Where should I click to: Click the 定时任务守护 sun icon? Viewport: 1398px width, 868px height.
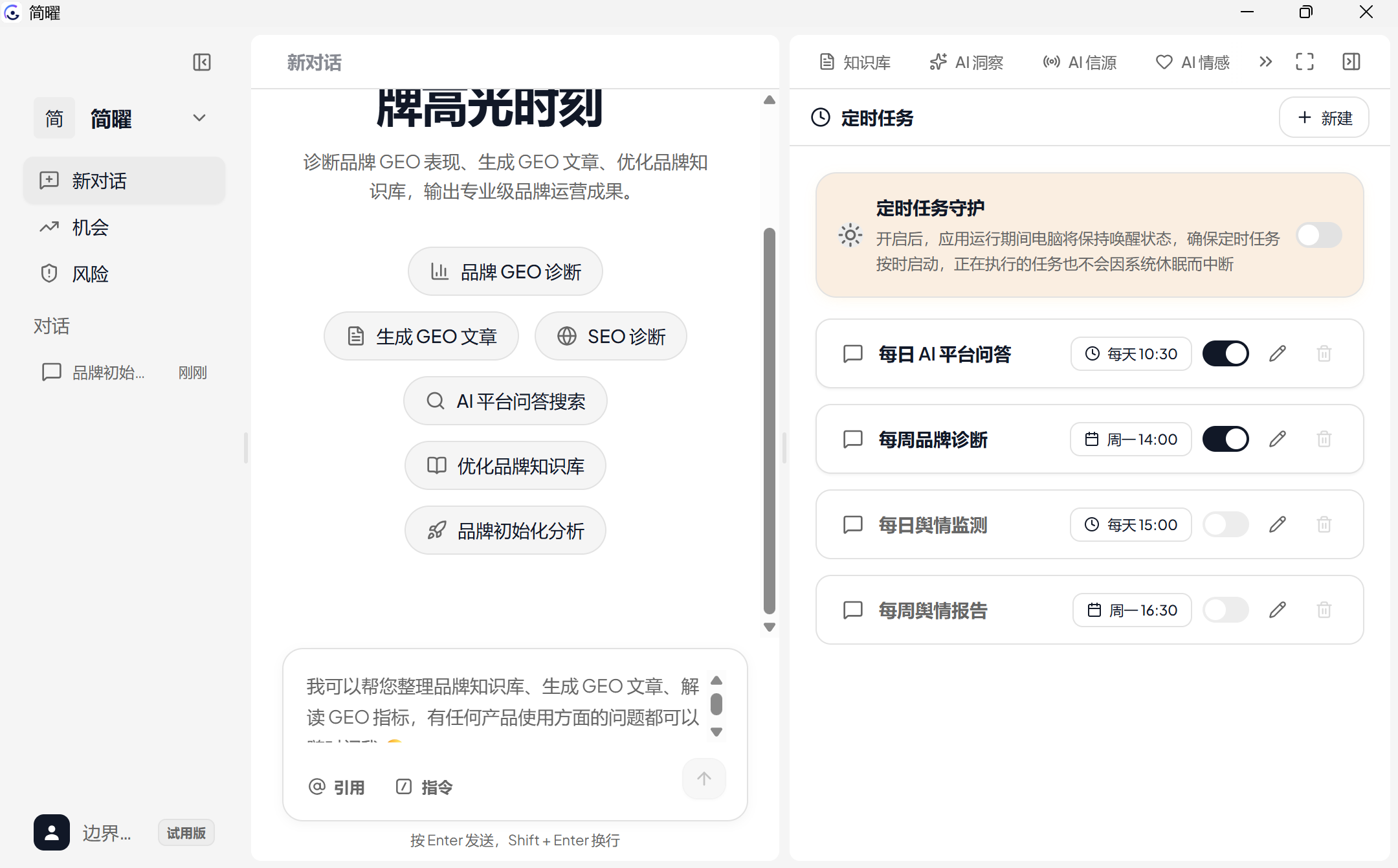(x=850, y=235)
